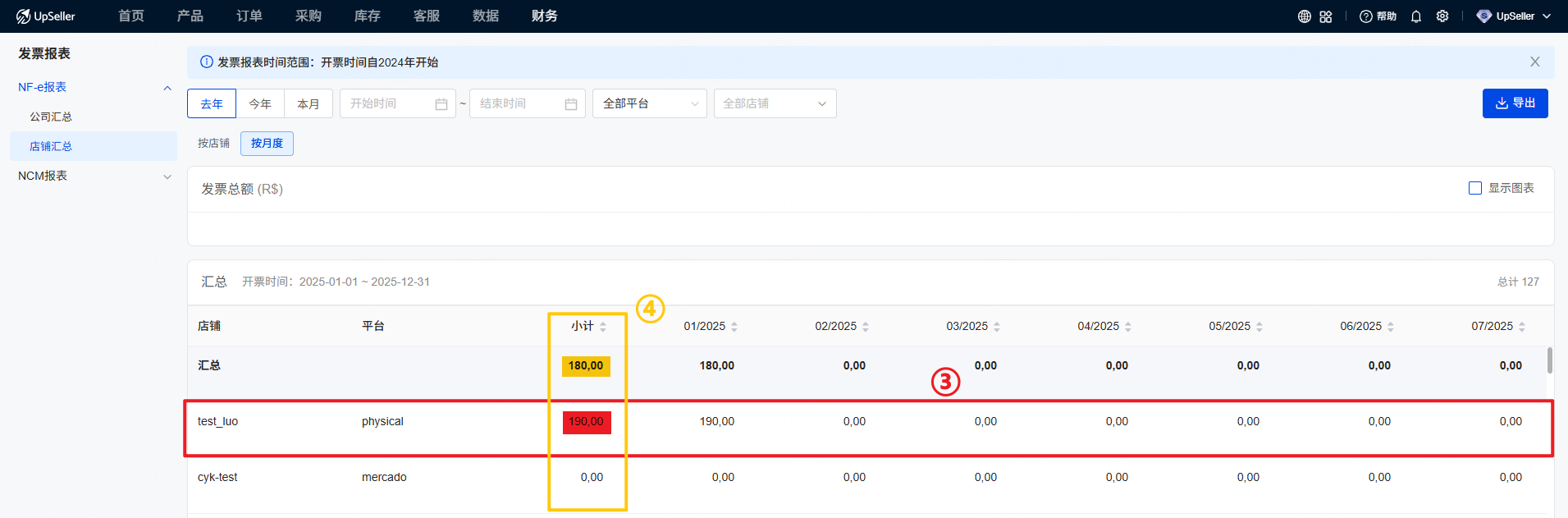This screenshot has height=518, width=1568.
Task: Switch to 按店铺 view
Action: click(213, 144)
